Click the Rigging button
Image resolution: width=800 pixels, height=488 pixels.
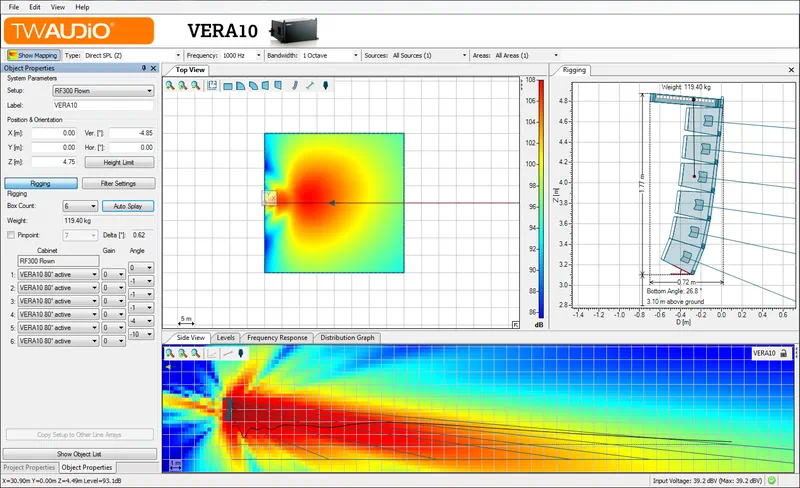(x=40, y=183)
